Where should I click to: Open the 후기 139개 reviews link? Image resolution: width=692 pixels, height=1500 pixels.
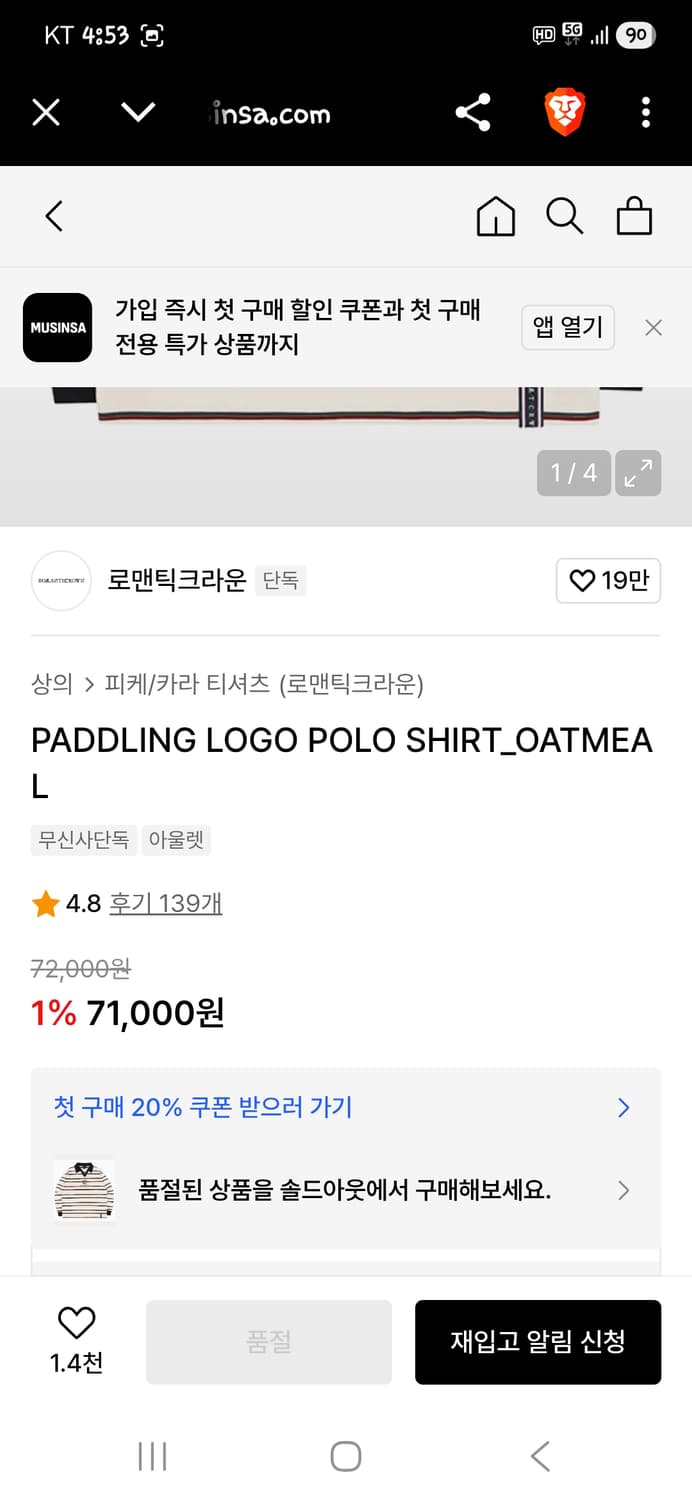[166, 903]
